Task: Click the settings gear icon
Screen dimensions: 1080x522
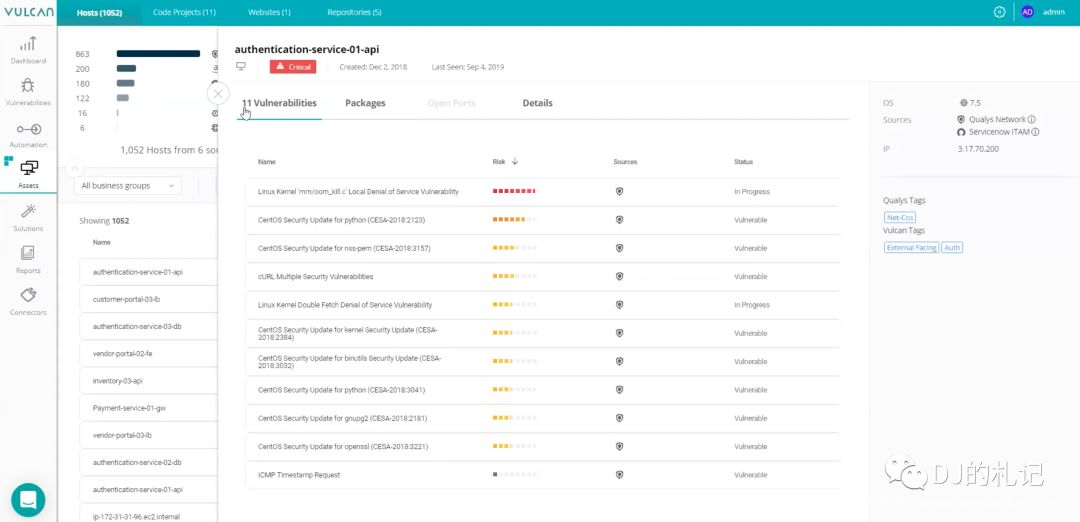Action: tap(999, 12)
